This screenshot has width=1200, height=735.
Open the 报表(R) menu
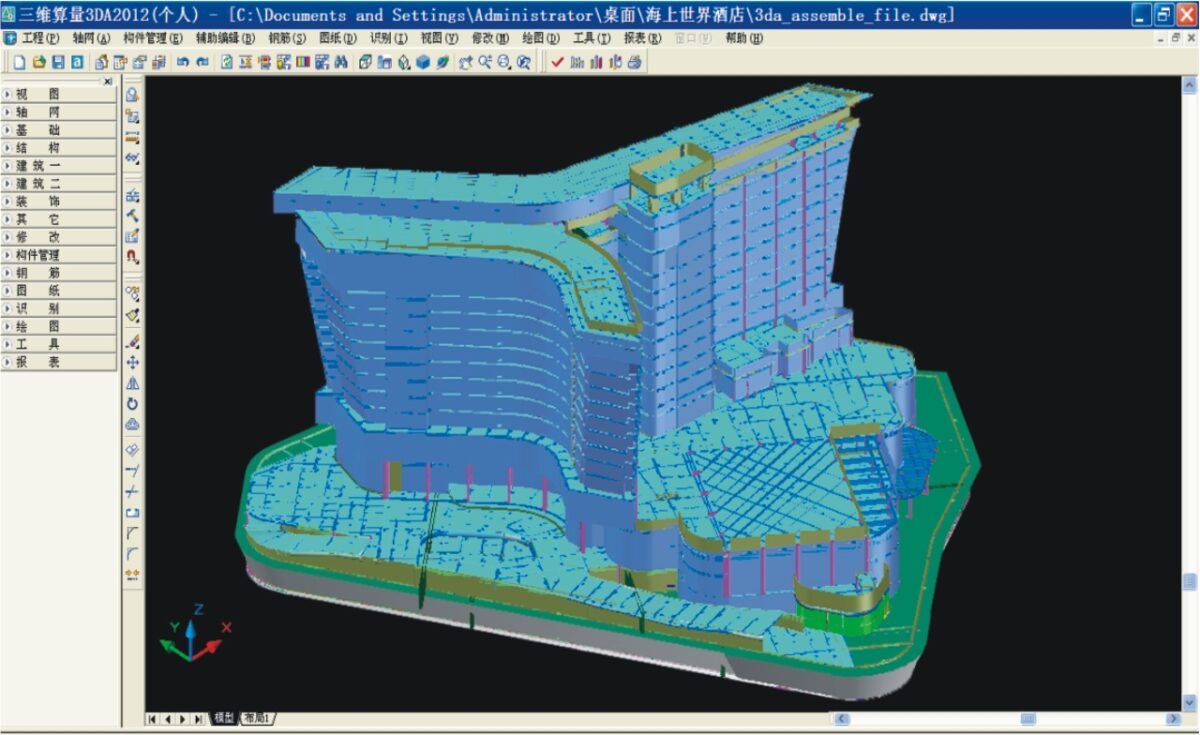click(642, 38)
